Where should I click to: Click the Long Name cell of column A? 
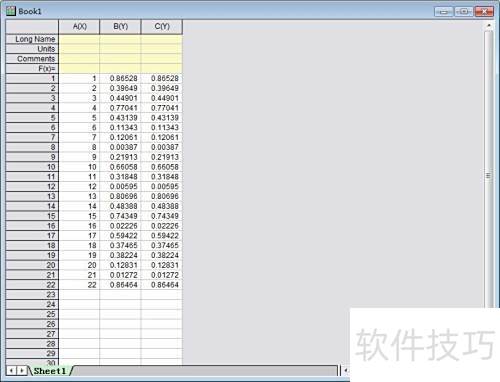pyautogui.click(x=79, y=39)
